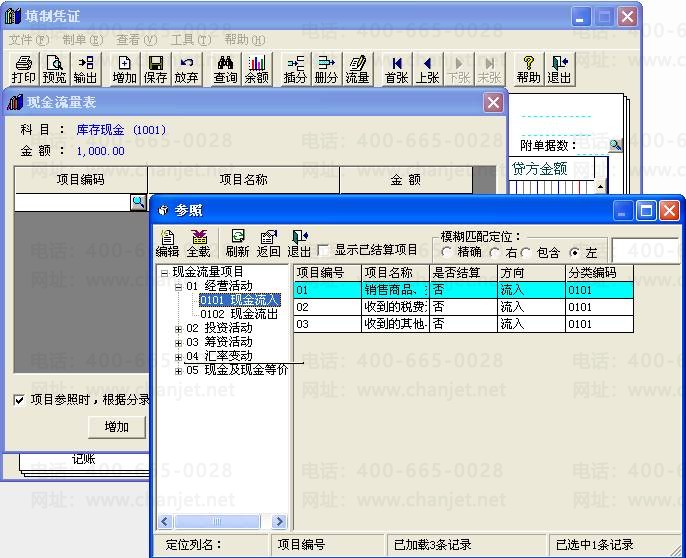This screenshot has width=686, height=558.
Task: Show 余额 balance chart icon
Action: (x=256, y=69)
